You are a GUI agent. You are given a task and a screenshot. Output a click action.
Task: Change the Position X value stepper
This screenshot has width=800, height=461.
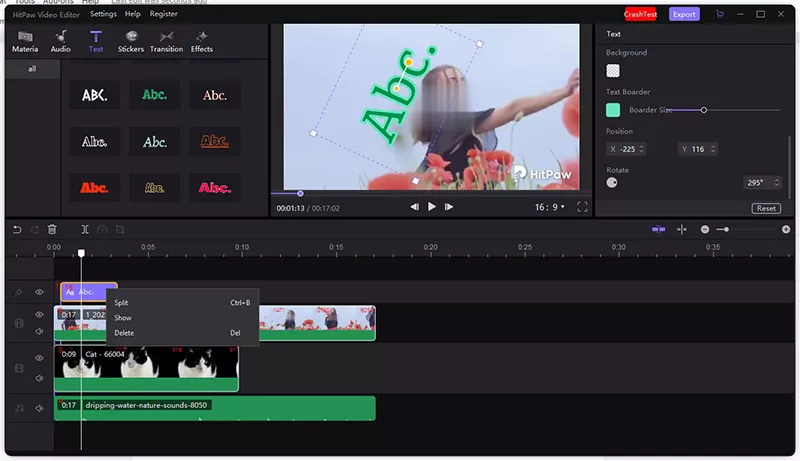pos(641,149)
